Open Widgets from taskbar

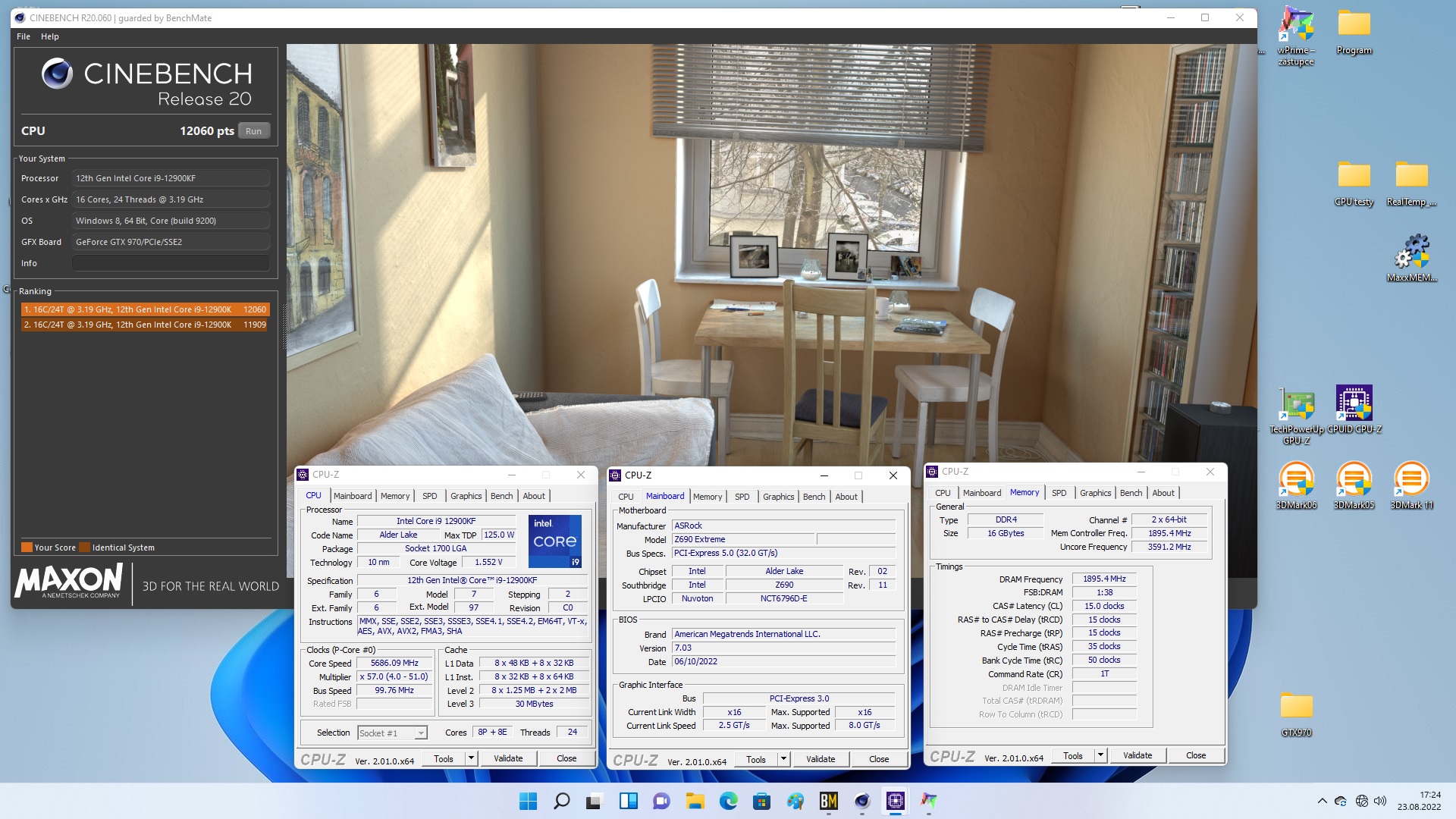(628, 801)
